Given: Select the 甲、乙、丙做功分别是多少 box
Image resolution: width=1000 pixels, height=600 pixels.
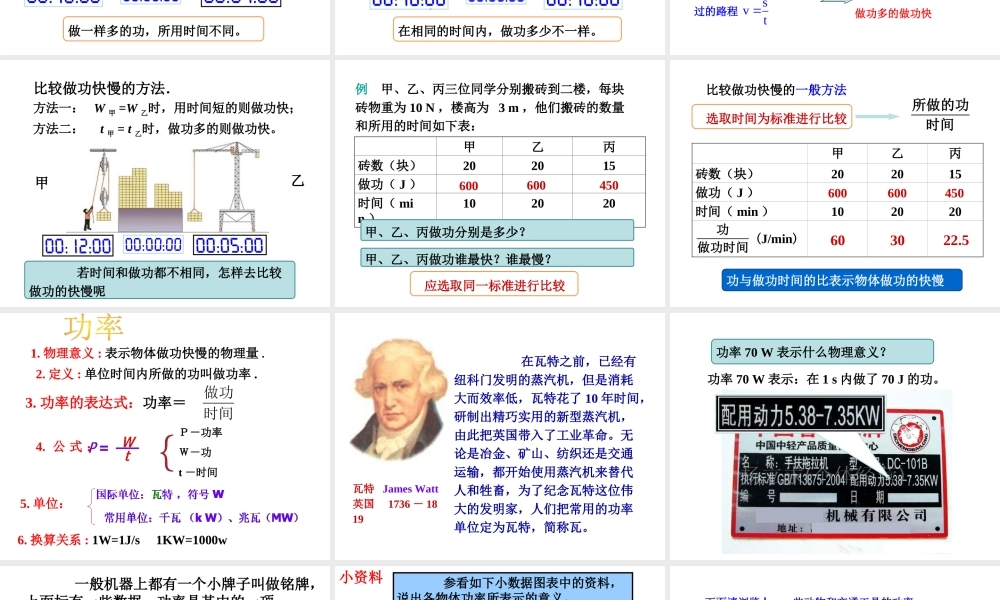Looking at the screenshot, I should pos(496,231).
